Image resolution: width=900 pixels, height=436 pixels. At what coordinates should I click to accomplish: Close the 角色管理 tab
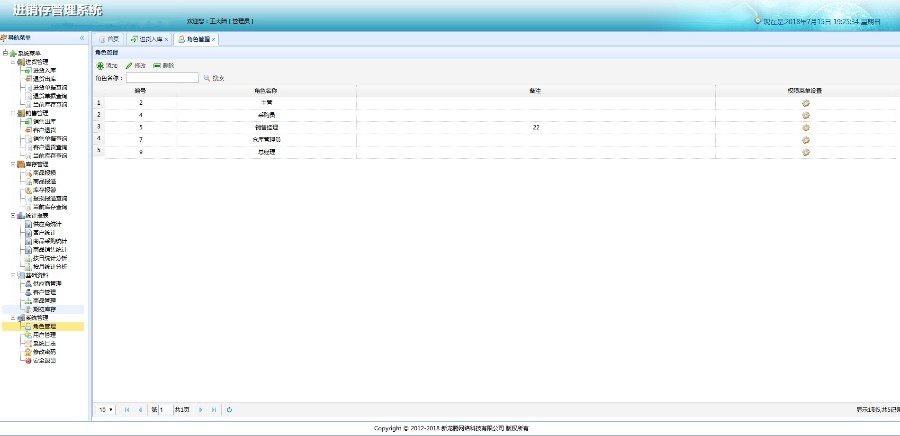(214, 40)
